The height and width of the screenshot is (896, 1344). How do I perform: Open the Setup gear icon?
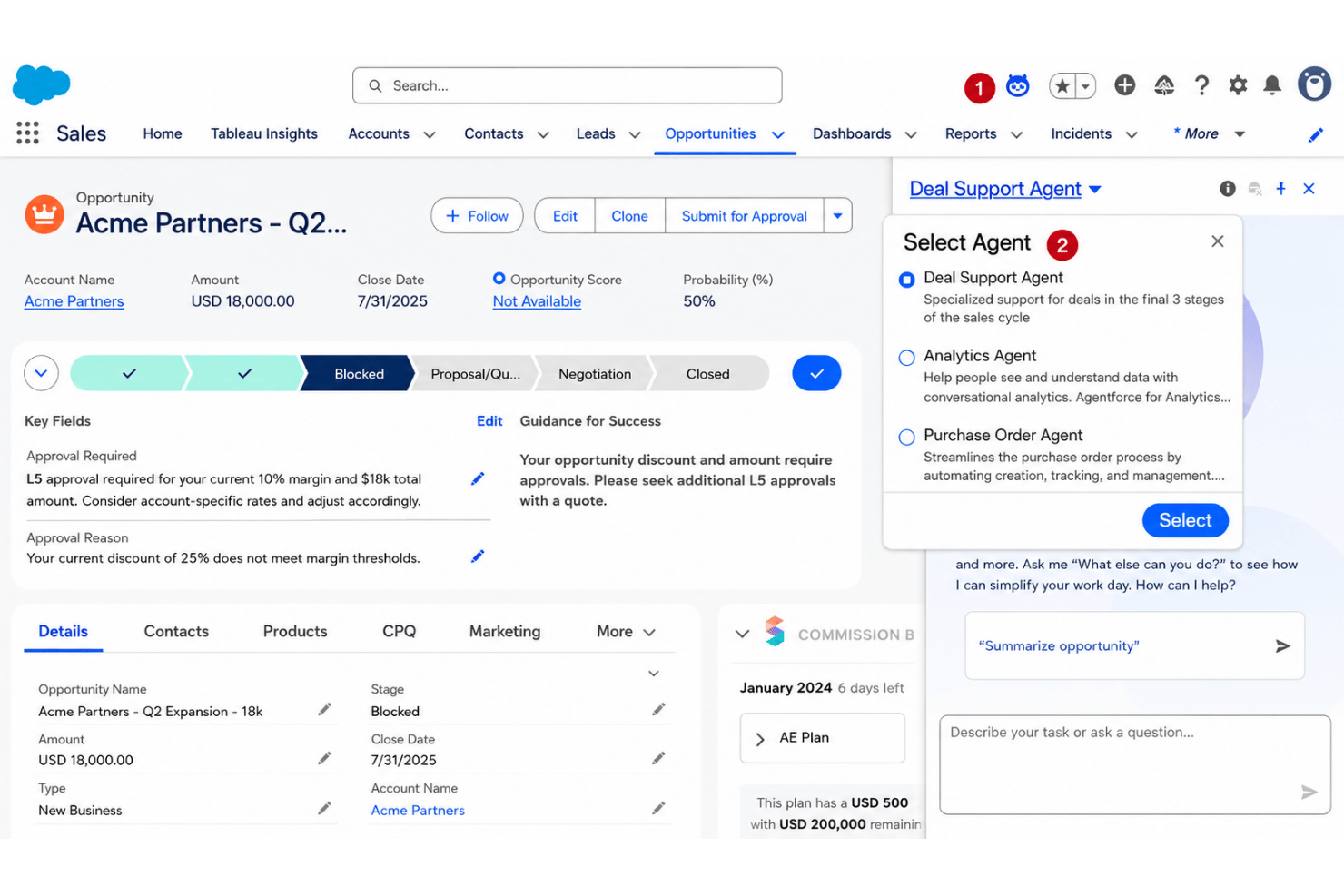tap(1238, 85)
